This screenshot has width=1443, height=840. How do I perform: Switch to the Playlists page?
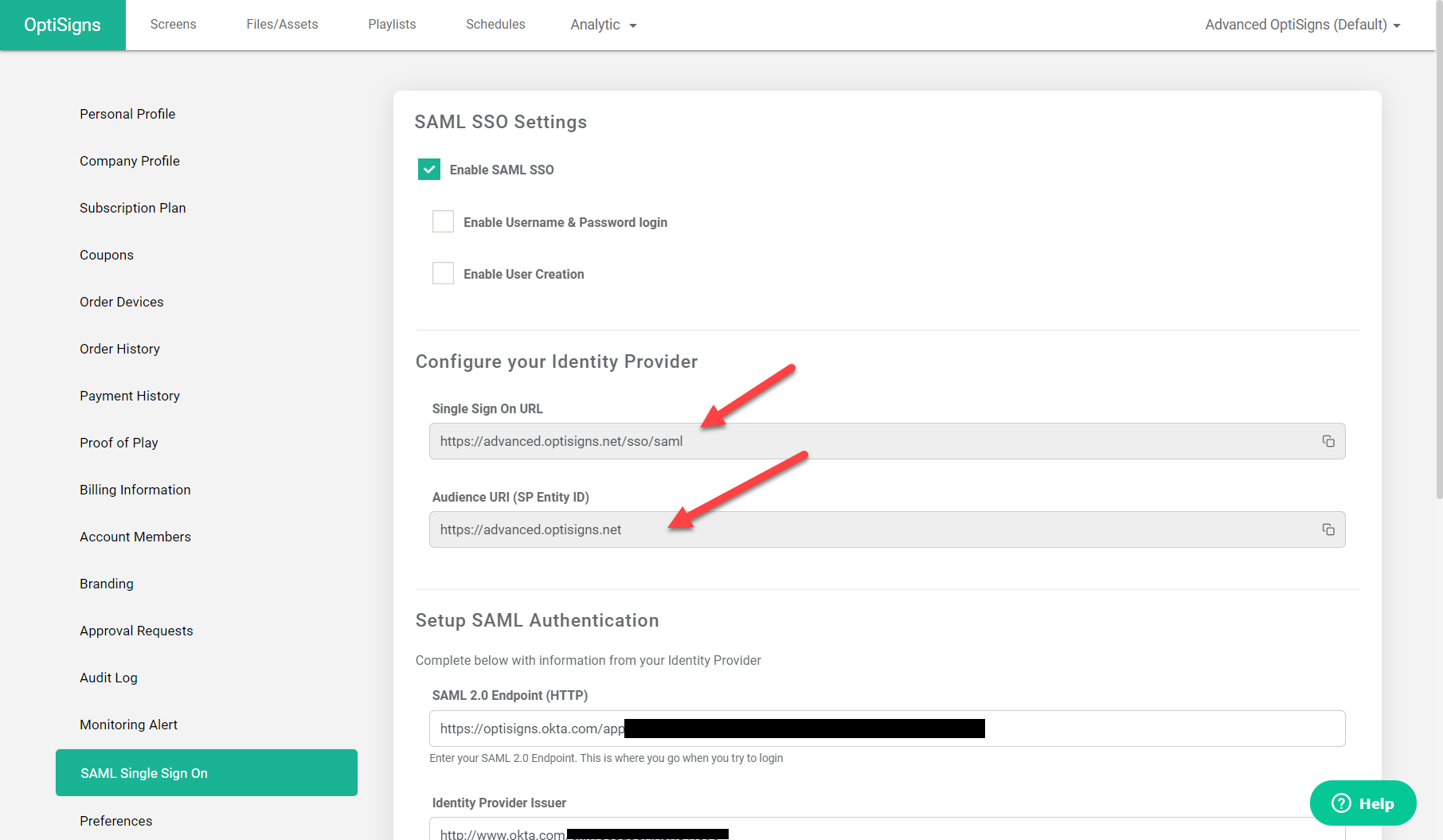point(392,25)
